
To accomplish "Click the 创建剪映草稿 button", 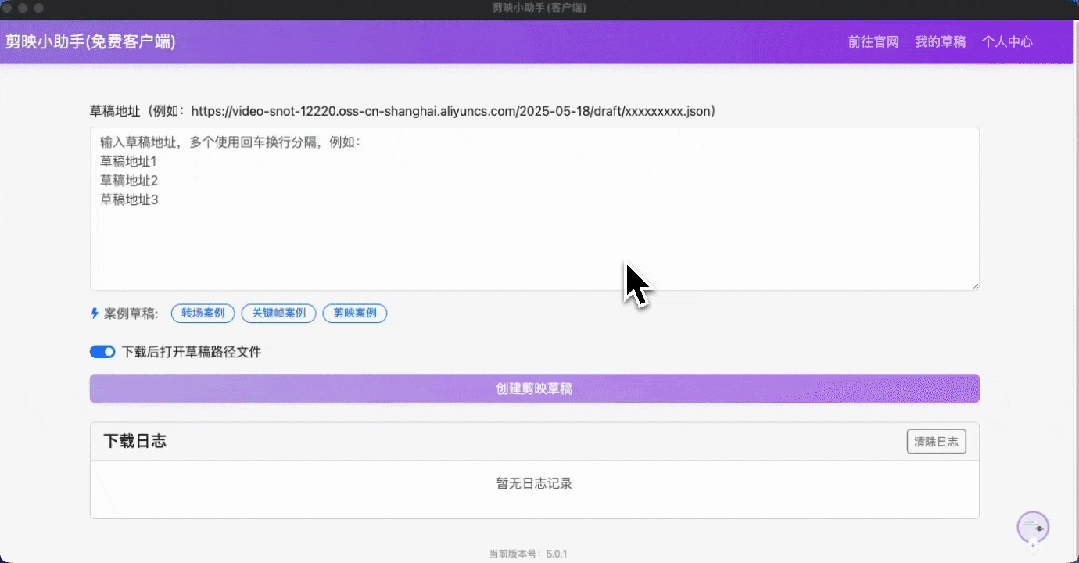I will [535, 388].
